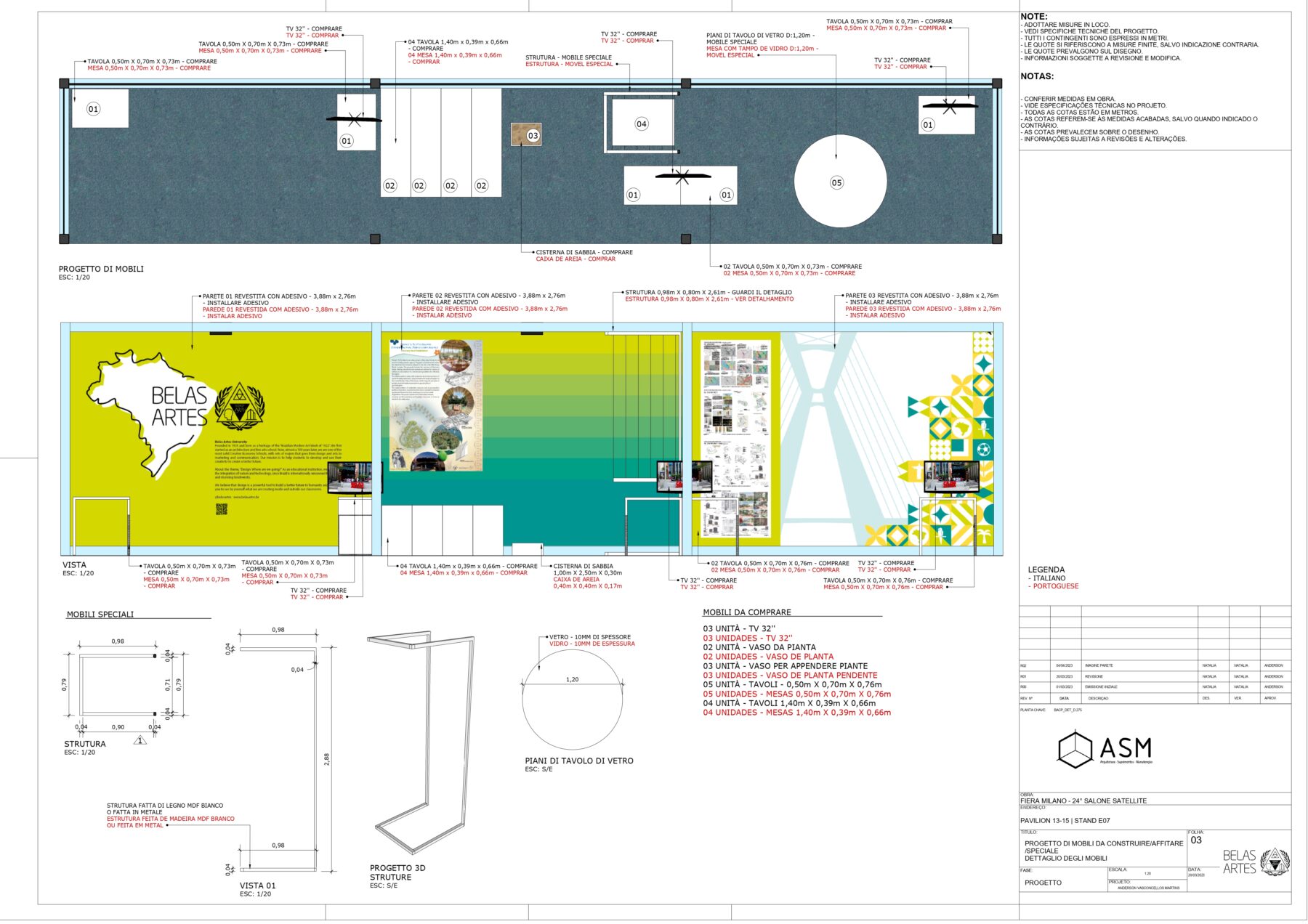Screen dimensions: 1308x924
Task: Click 'FIERA MILANO - 24° SALONE SATELLITE' text
Action: pos(1083,801)
